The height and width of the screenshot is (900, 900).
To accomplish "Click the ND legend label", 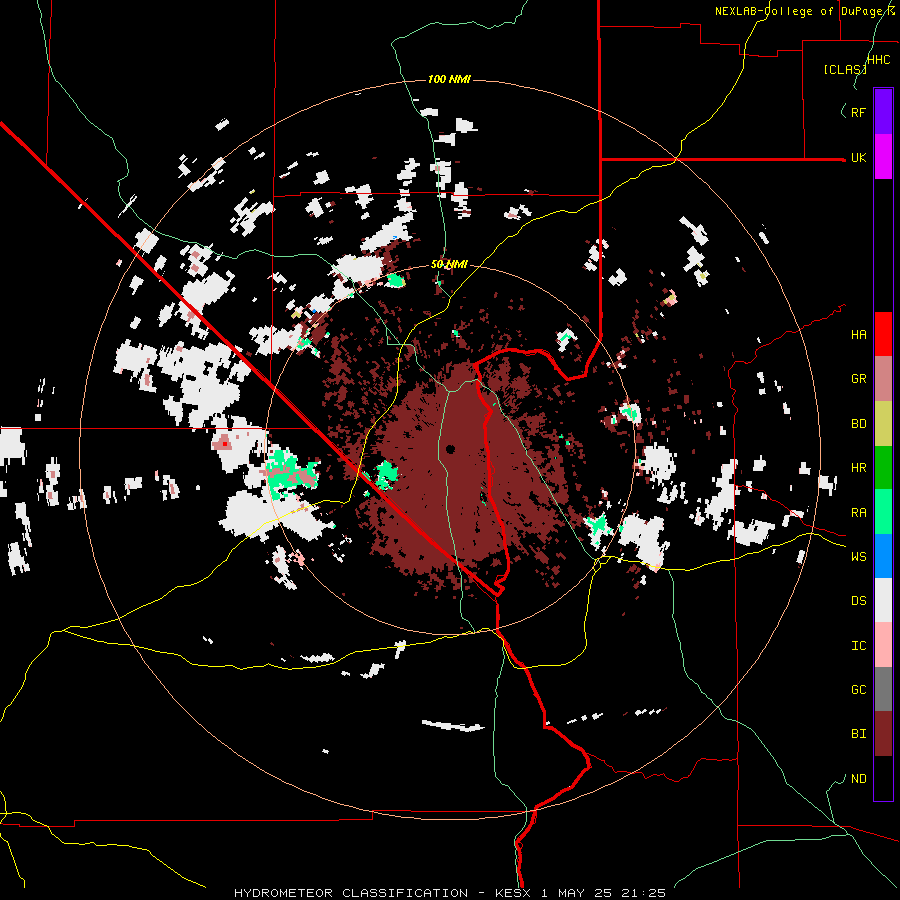I will 858,779.
